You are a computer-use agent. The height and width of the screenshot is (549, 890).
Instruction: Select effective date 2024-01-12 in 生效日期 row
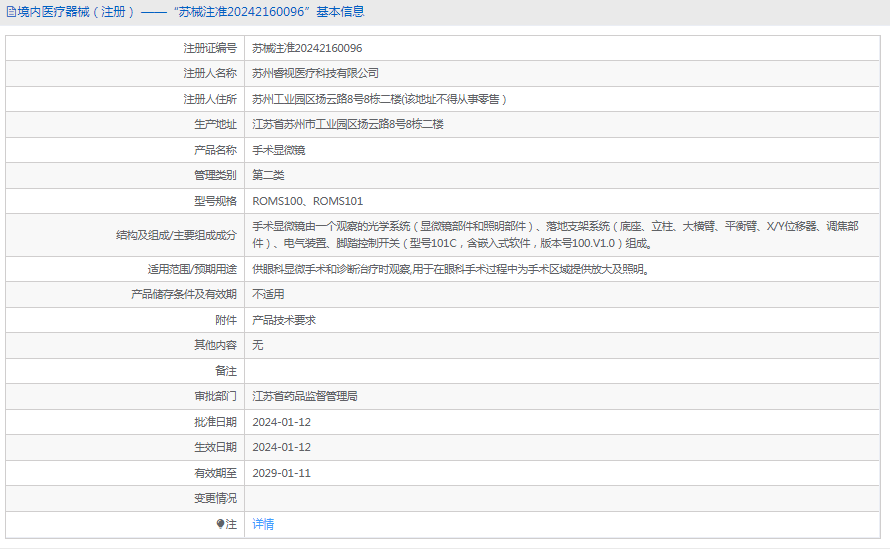[x=282, y=447]
